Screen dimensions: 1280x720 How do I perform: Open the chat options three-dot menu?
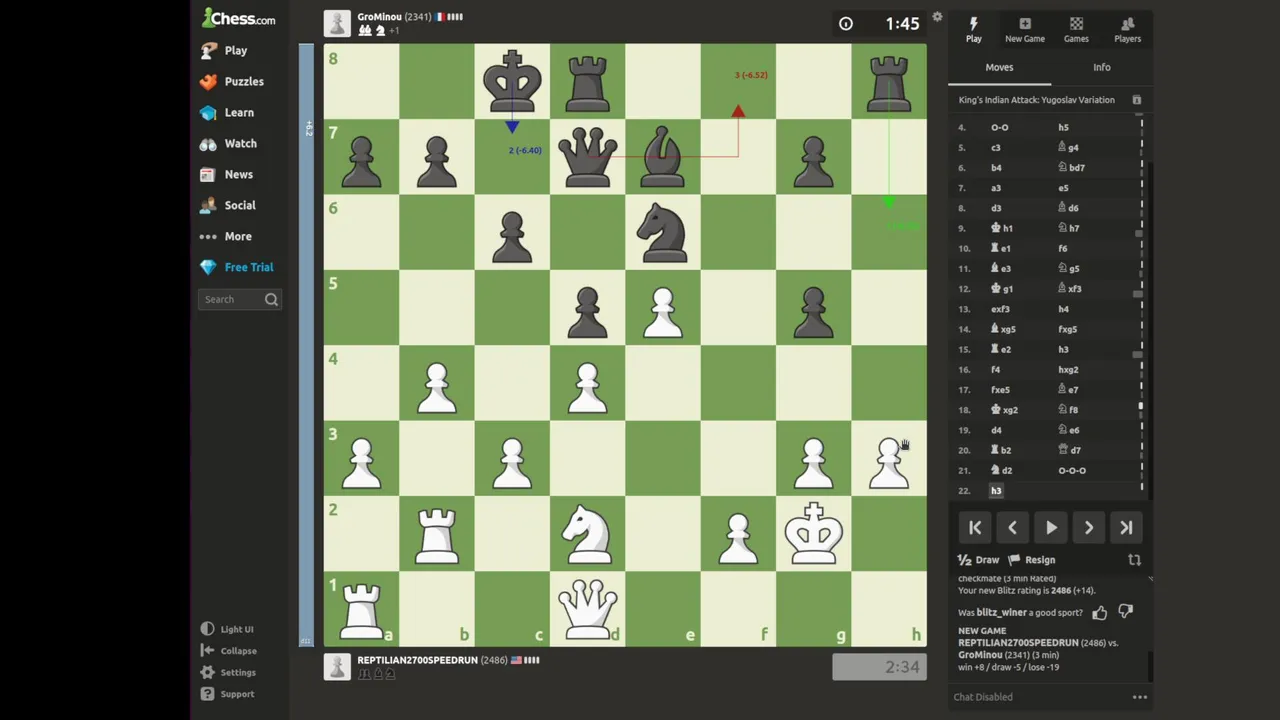point(1139,697)
